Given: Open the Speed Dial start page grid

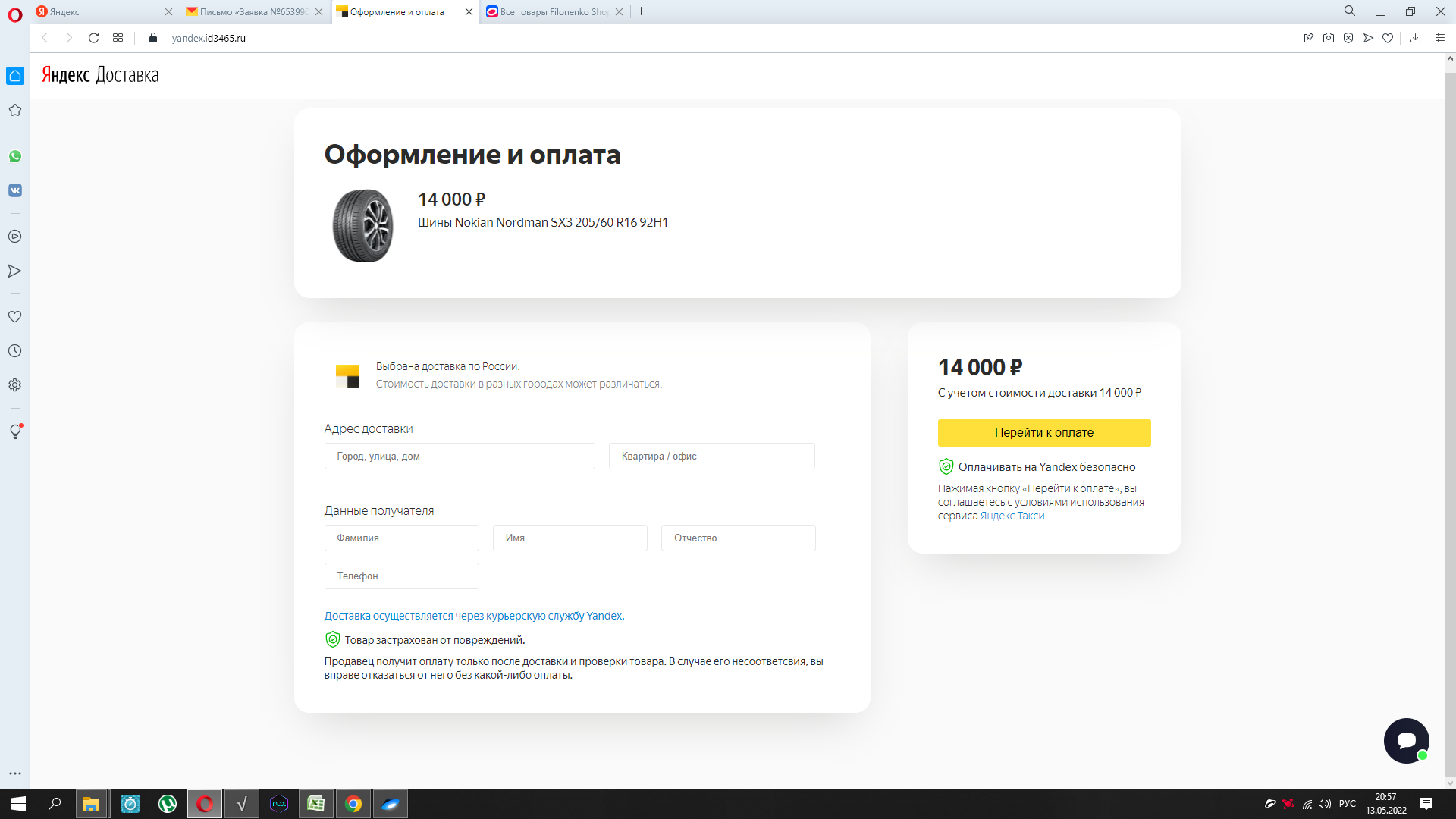Looking at the screenshot, I should 118,38.
